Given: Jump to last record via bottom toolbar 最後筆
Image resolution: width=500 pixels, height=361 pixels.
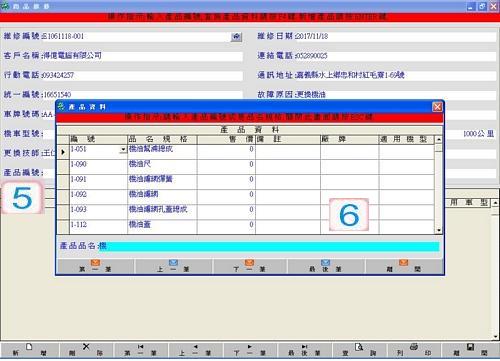Looking at the screenshot, I should 304,350.
